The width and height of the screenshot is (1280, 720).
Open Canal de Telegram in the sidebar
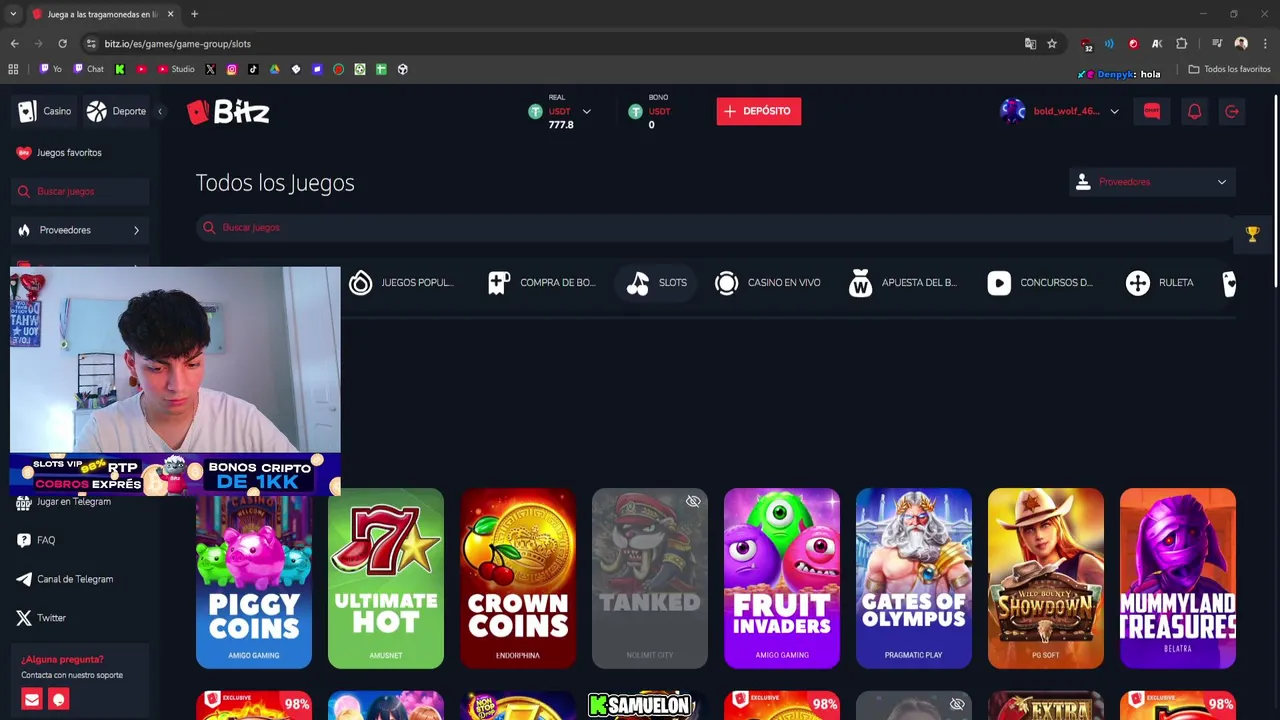[65, 579]
